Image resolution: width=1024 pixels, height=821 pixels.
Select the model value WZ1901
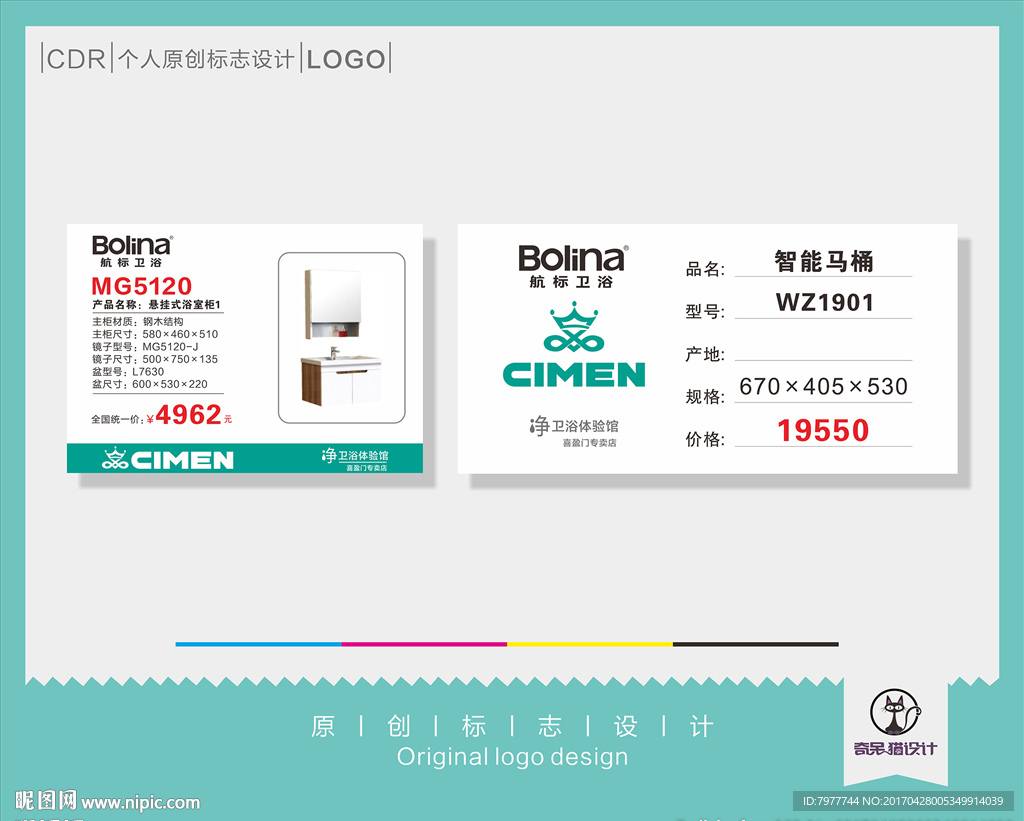tap(825, 302)
